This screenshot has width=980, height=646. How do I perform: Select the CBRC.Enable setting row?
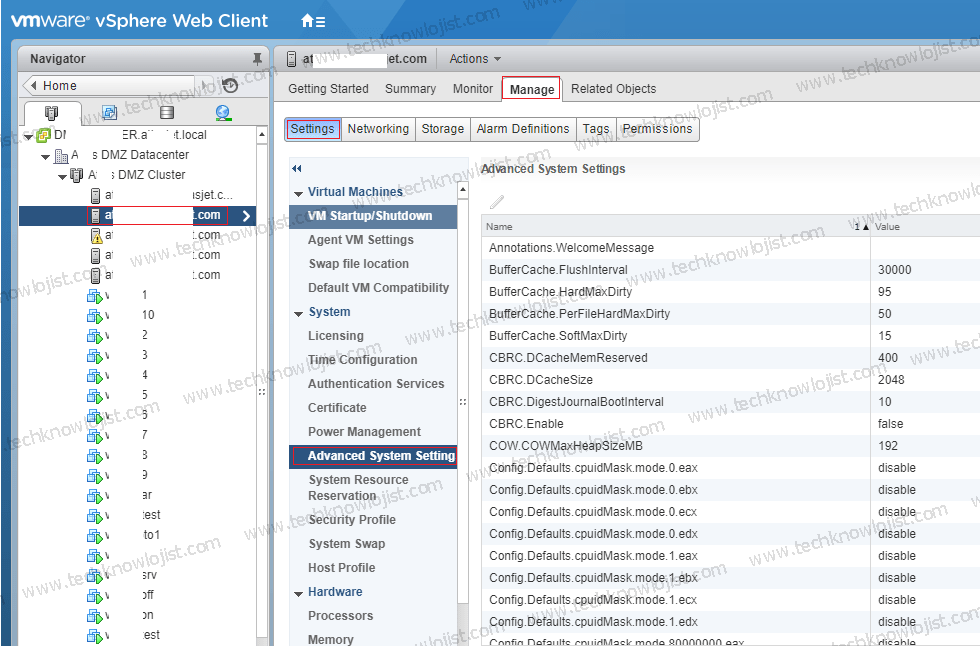[731, 424]
